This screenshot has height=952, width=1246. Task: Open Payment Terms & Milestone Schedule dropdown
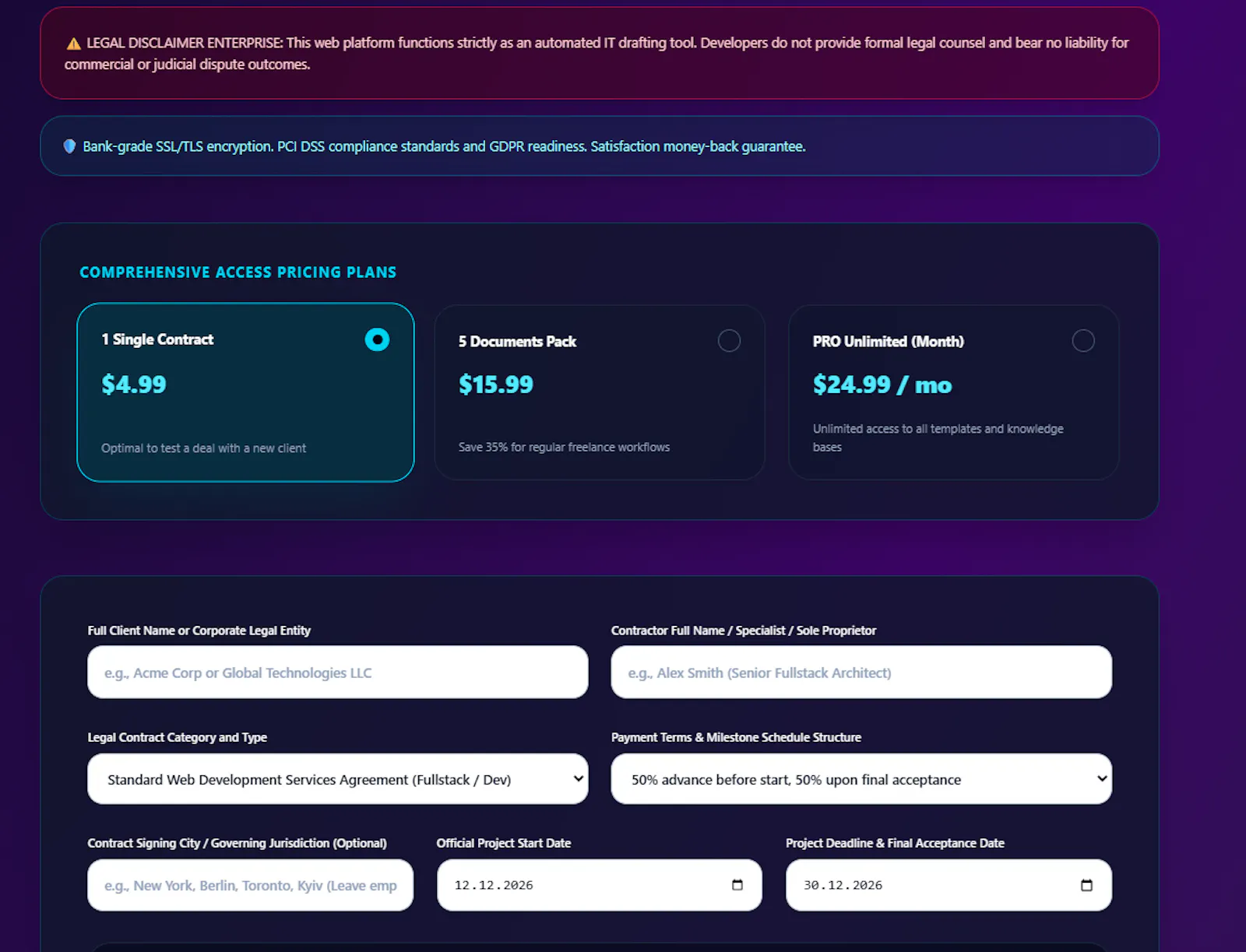click(861, 779)
